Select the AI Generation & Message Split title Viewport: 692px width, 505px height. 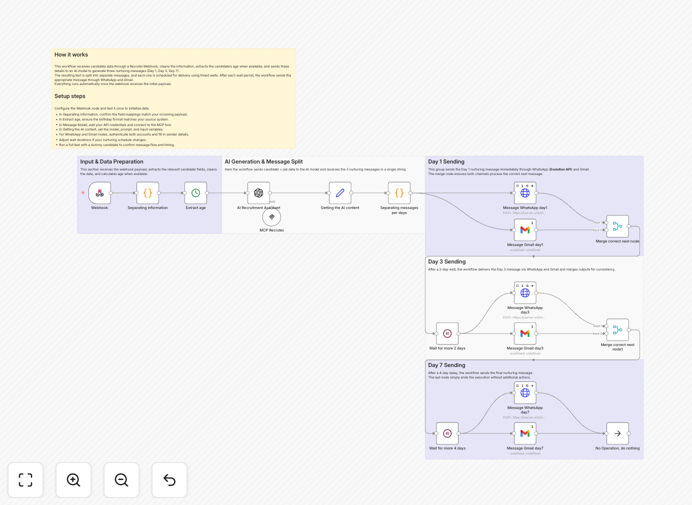[x=263, y=162]
